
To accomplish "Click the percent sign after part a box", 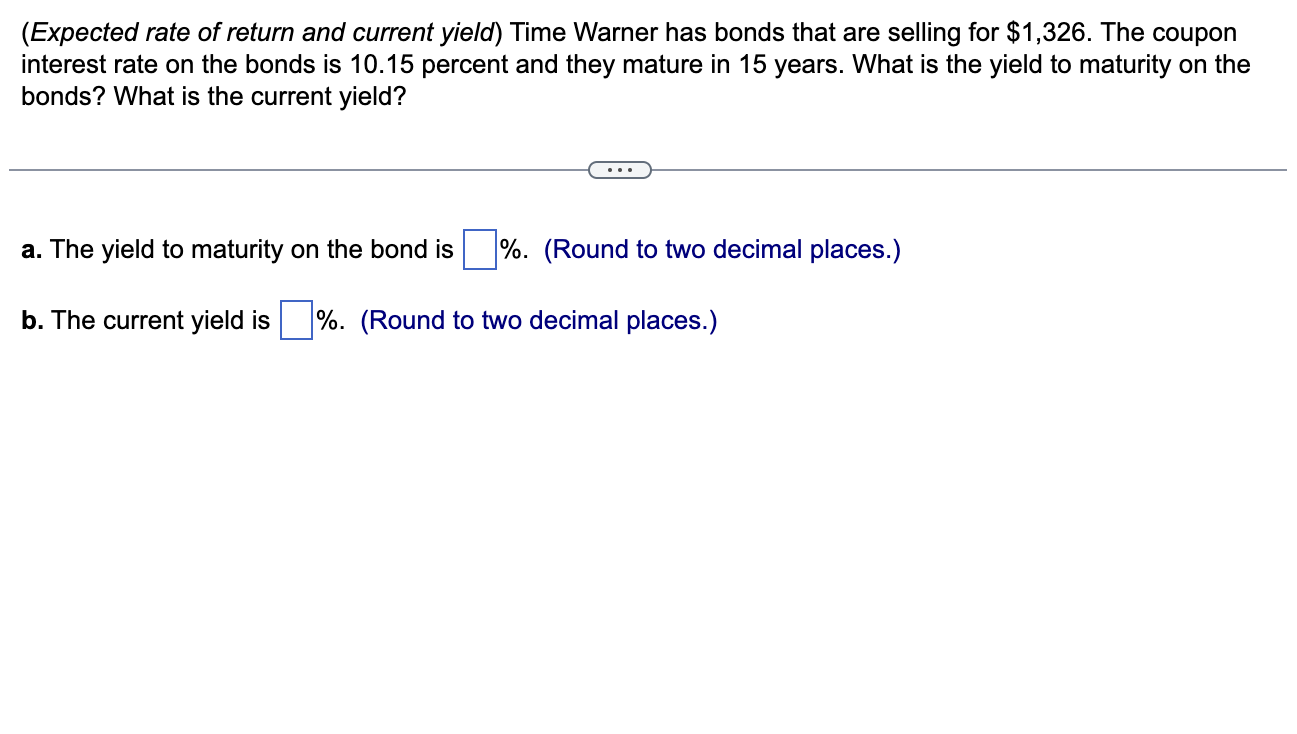I will tap(509, 249).
